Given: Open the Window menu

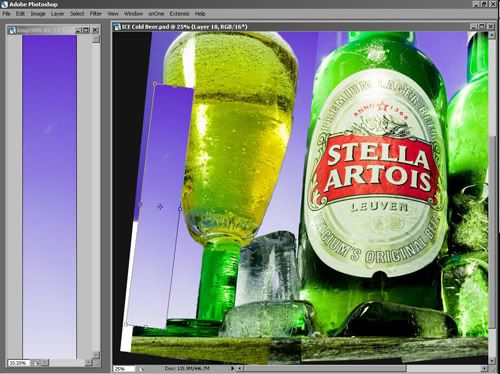Looking at the screenshot, I should [133, 14].
